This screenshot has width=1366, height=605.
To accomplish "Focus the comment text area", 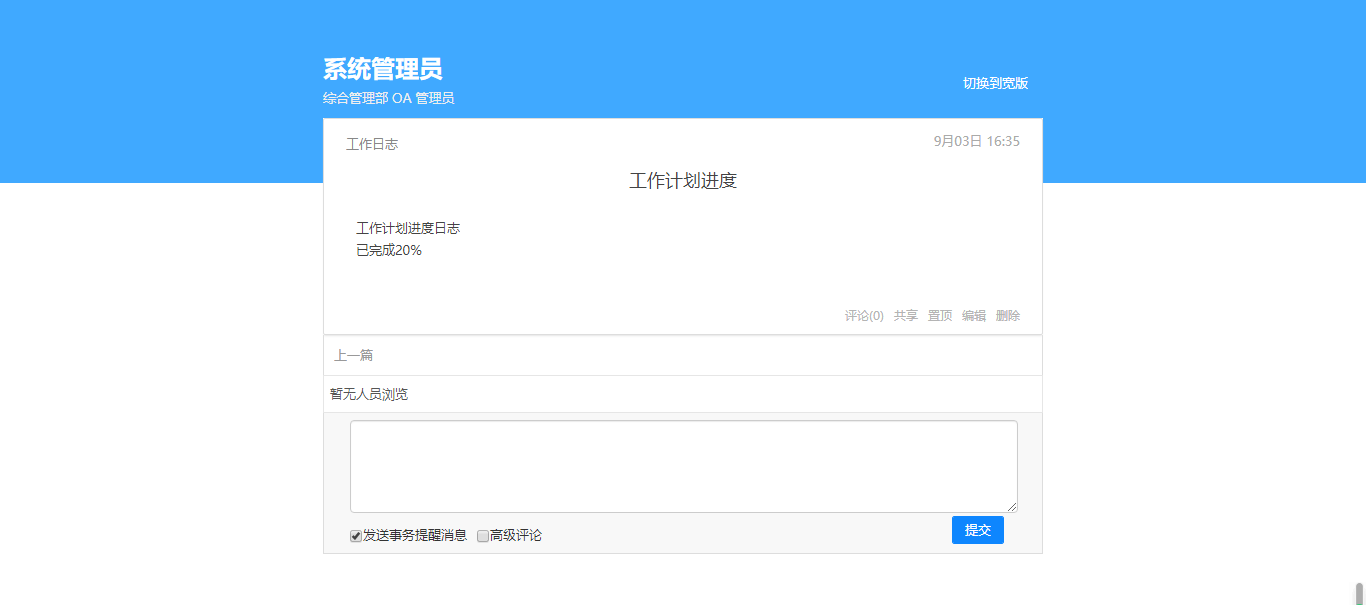I will click(x=683, y=466).
